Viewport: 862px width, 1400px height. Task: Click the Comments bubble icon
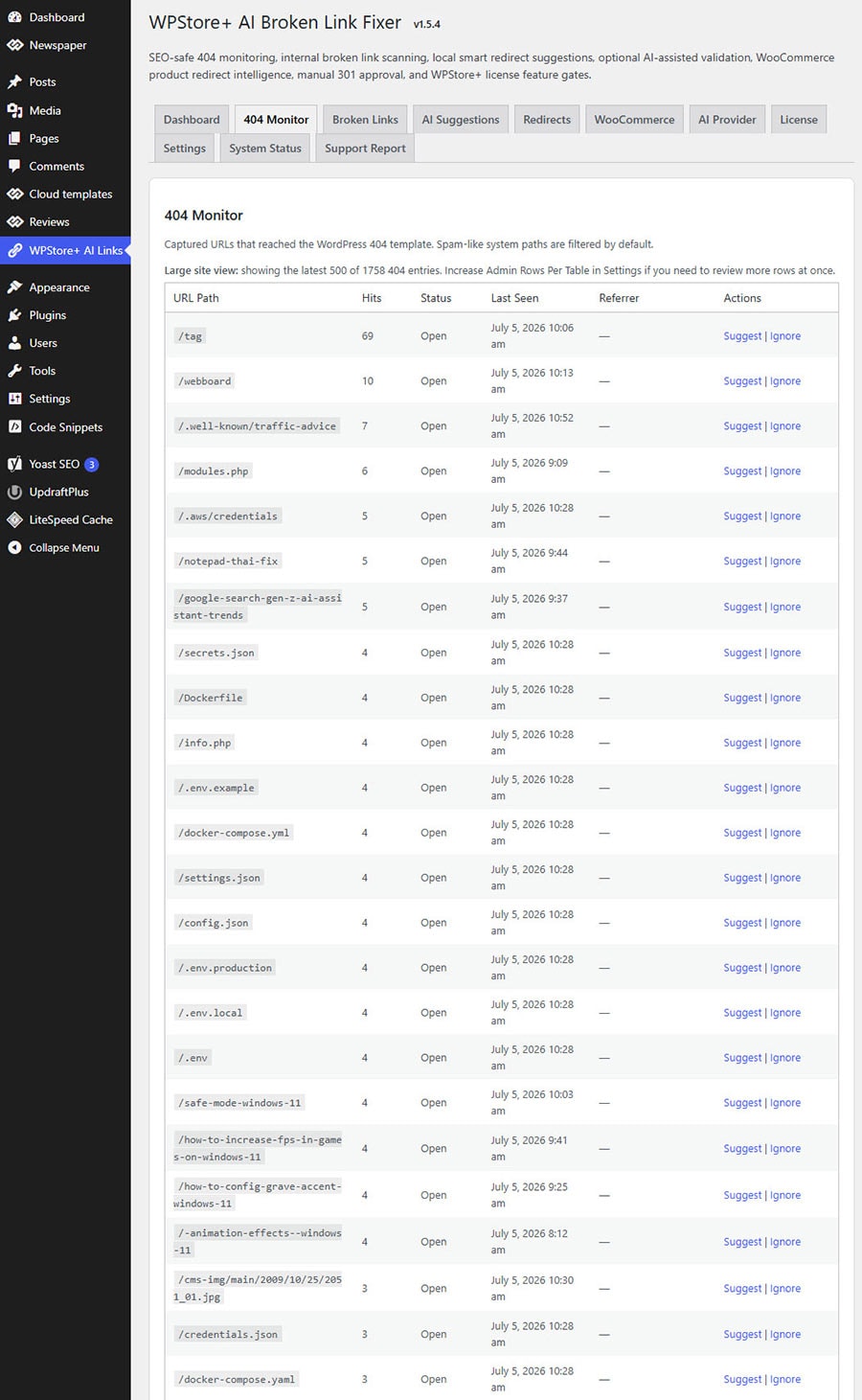(x=14, y=166)
